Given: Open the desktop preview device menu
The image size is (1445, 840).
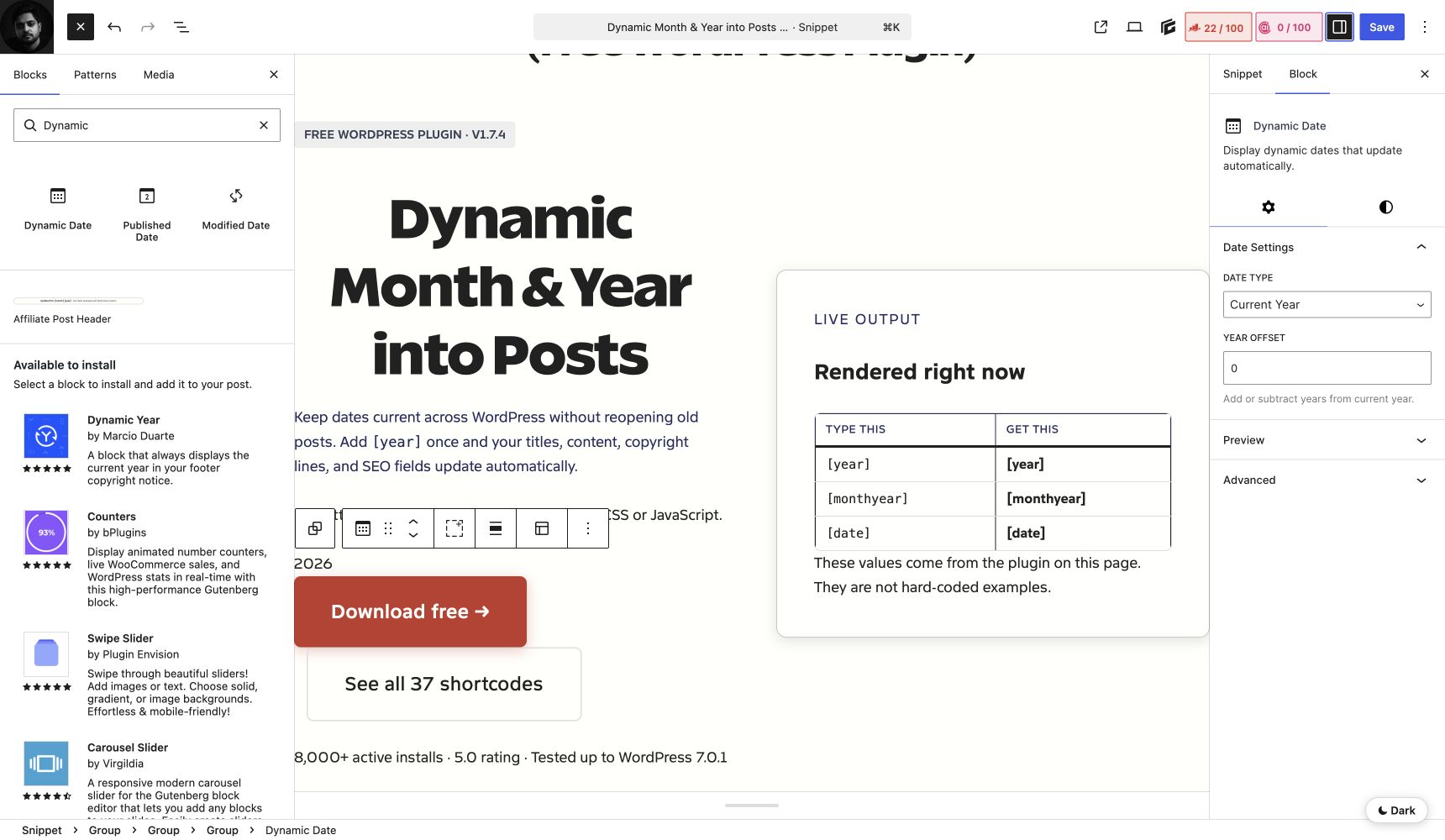Looking at the screenshot, I should (x=1134, y=27).
